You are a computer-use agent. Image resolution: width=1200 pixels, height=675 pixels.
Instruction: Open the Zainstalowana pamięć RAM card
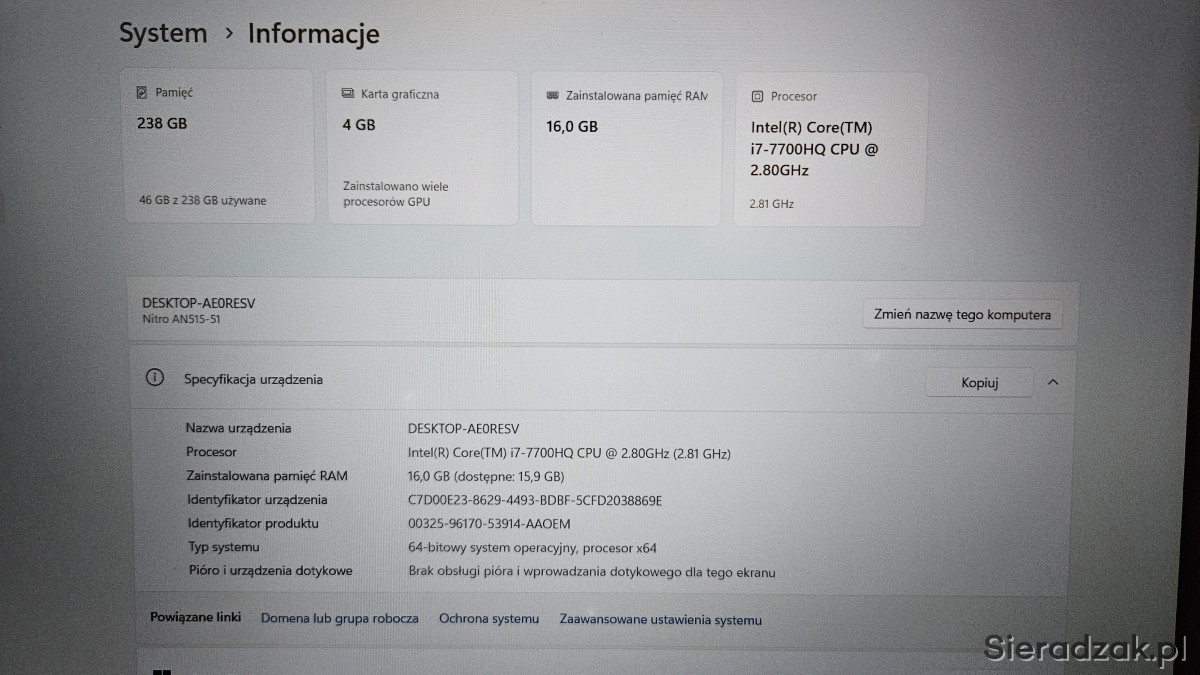click(626, 148)
